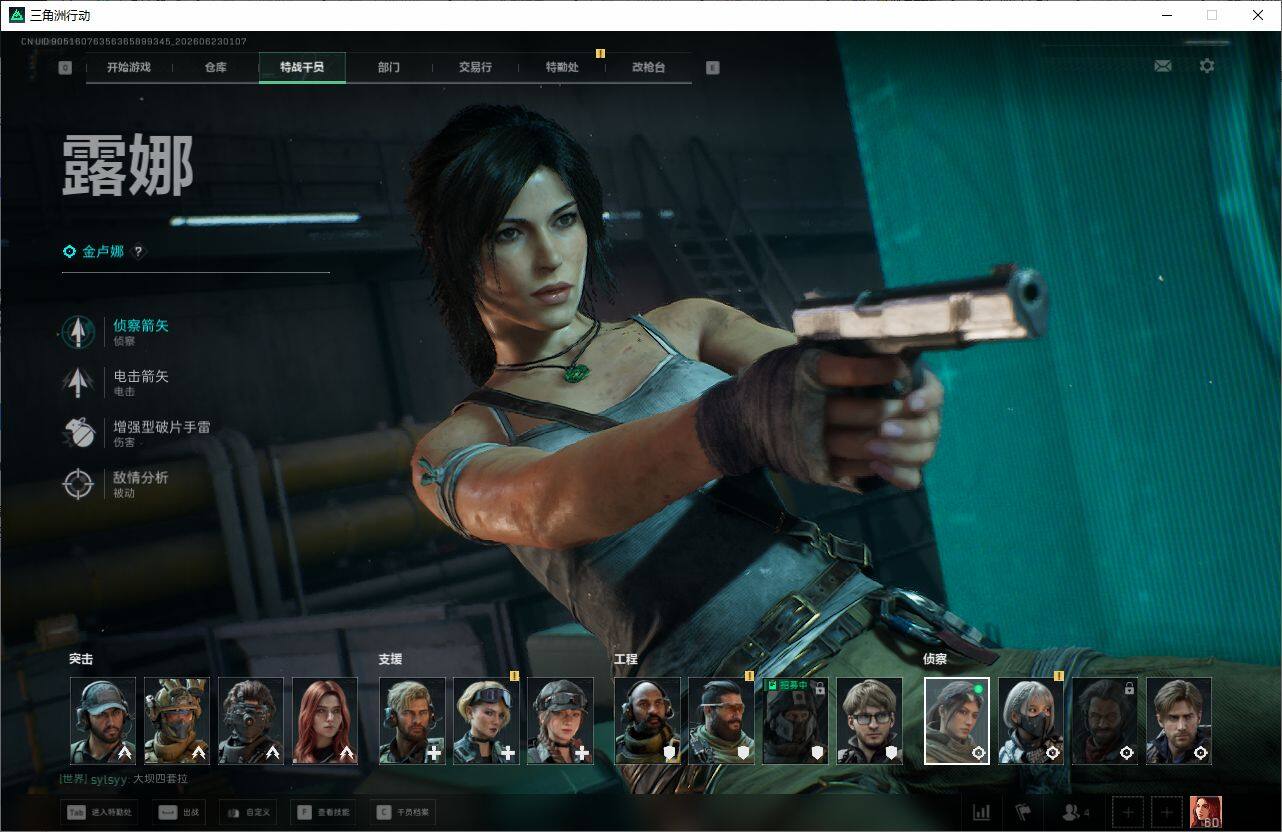The width and height of the screenshot is (1282, 832).
Task: Select the support operator with goggles on her head
Action: (486, 721)
